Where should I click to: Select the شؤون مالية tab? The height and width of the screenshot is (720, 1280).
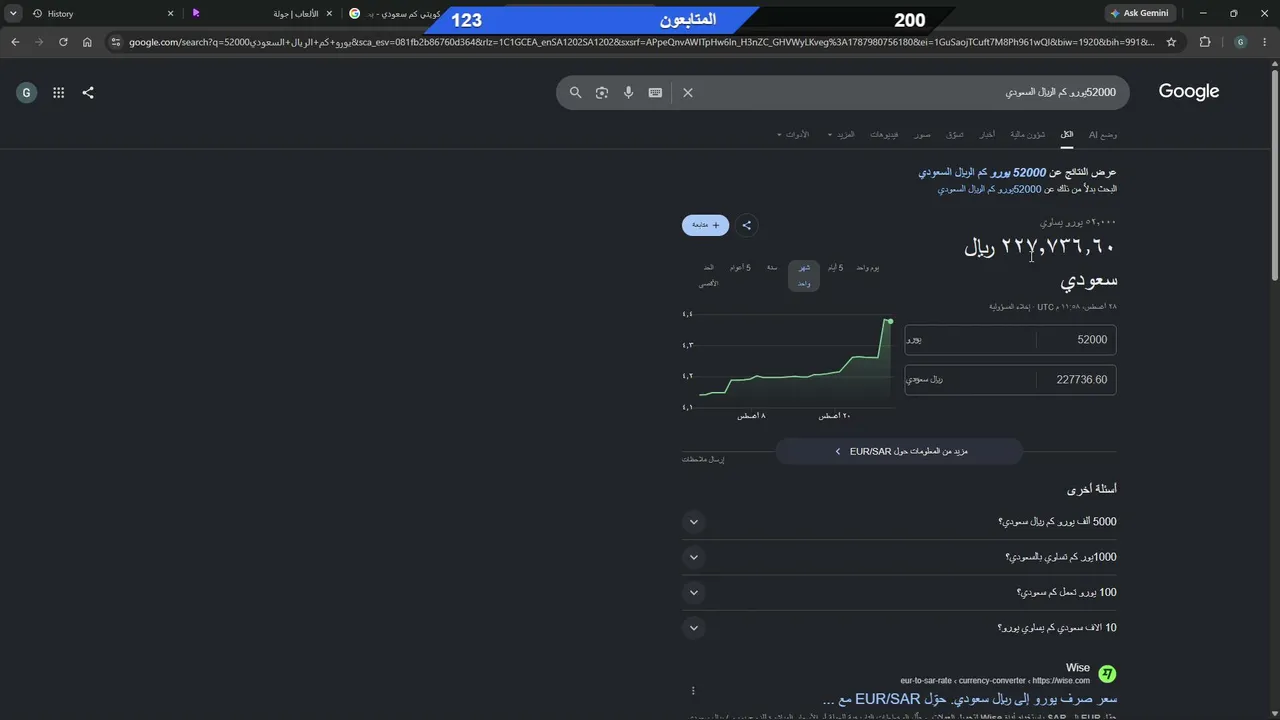pyautogui.click(x=1028, y=134)
